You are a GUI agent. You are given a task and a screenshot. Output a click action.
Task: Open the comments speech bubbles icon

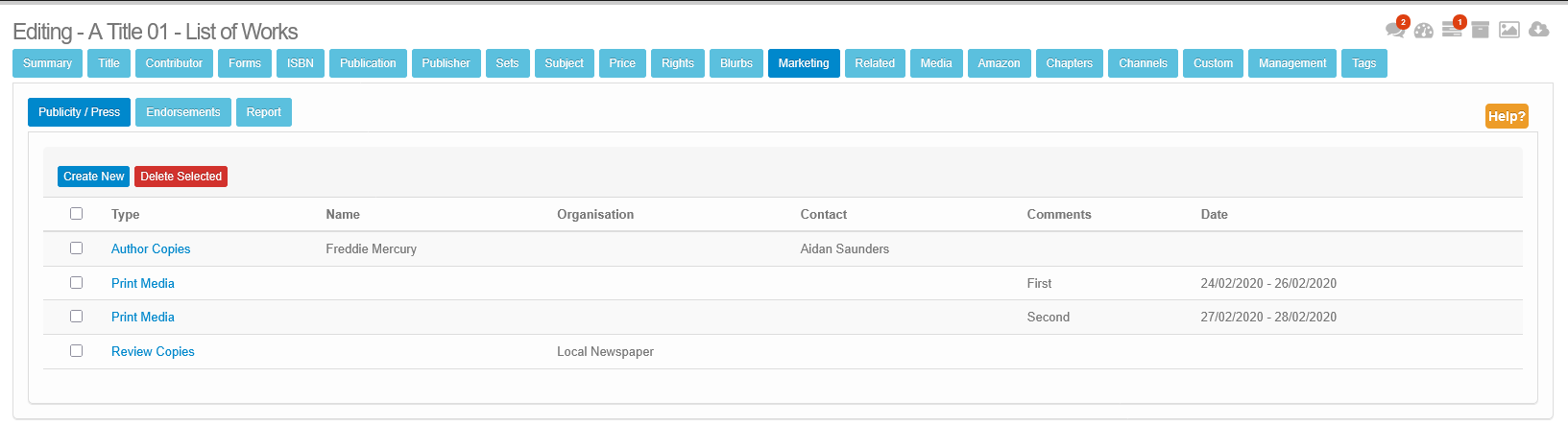pos(1394,31)
